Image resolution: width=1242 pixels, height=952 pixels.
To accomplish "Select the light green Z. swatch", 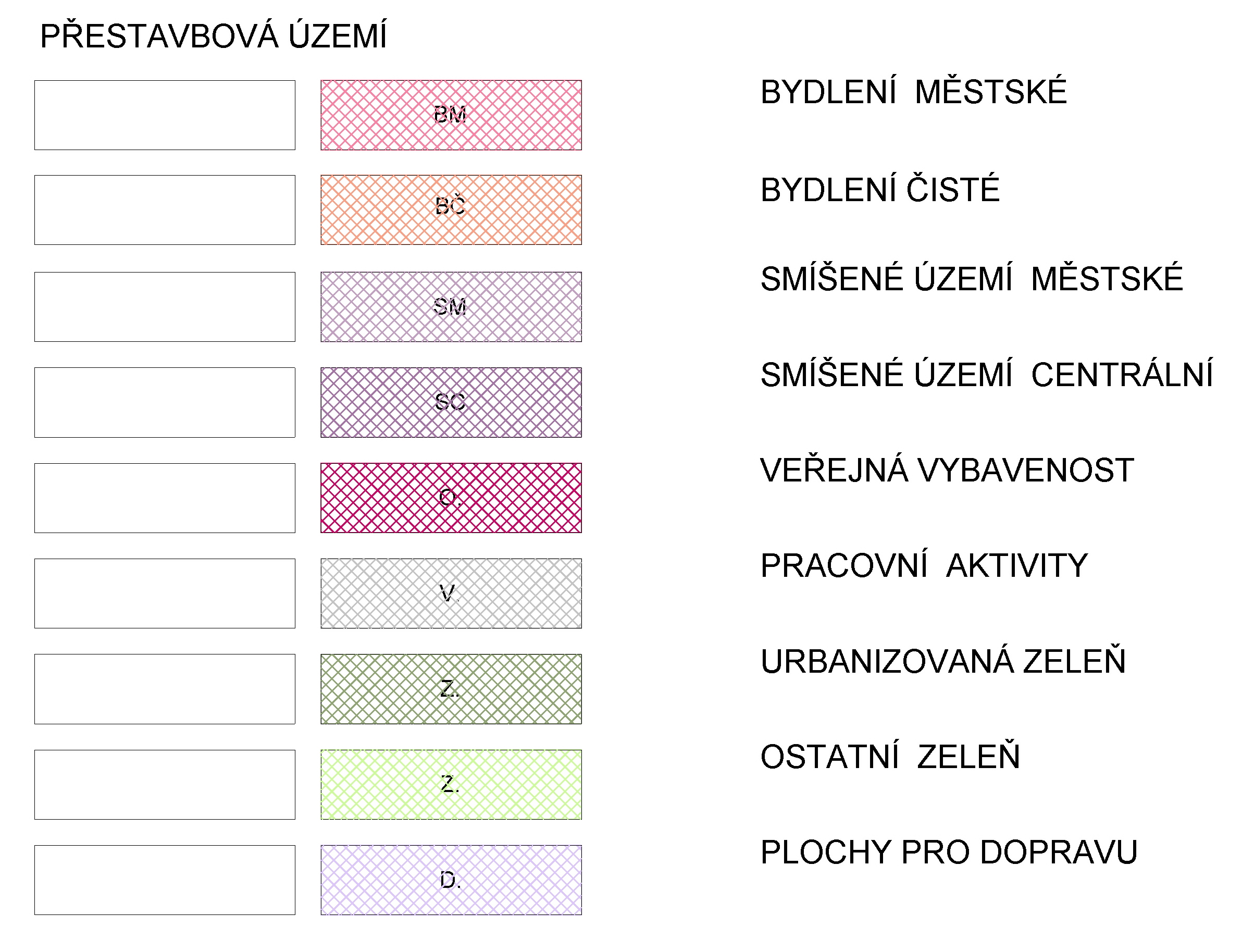I will (451, 785).
